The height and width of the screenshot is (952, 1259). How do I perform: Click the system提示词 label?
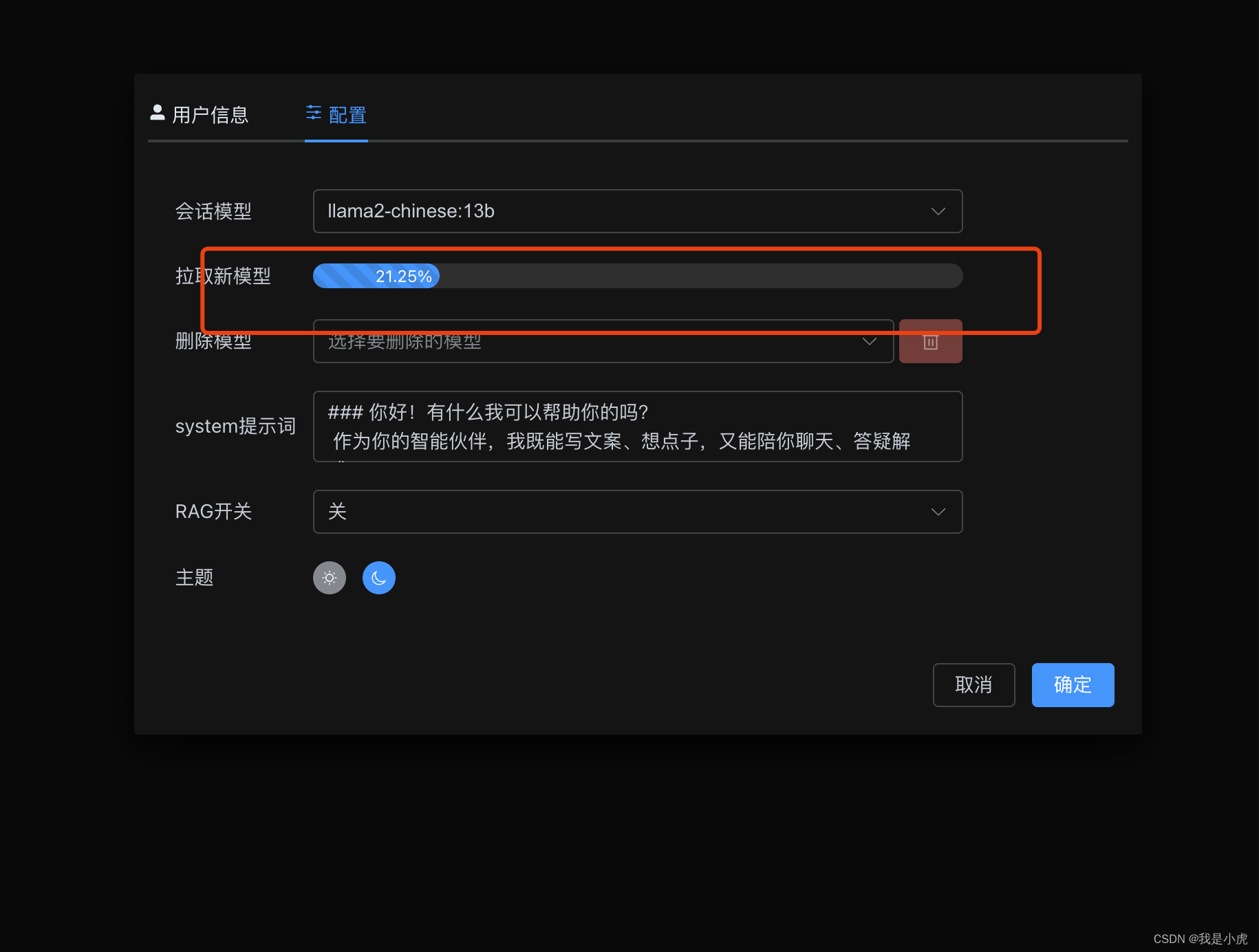(235, 426)
